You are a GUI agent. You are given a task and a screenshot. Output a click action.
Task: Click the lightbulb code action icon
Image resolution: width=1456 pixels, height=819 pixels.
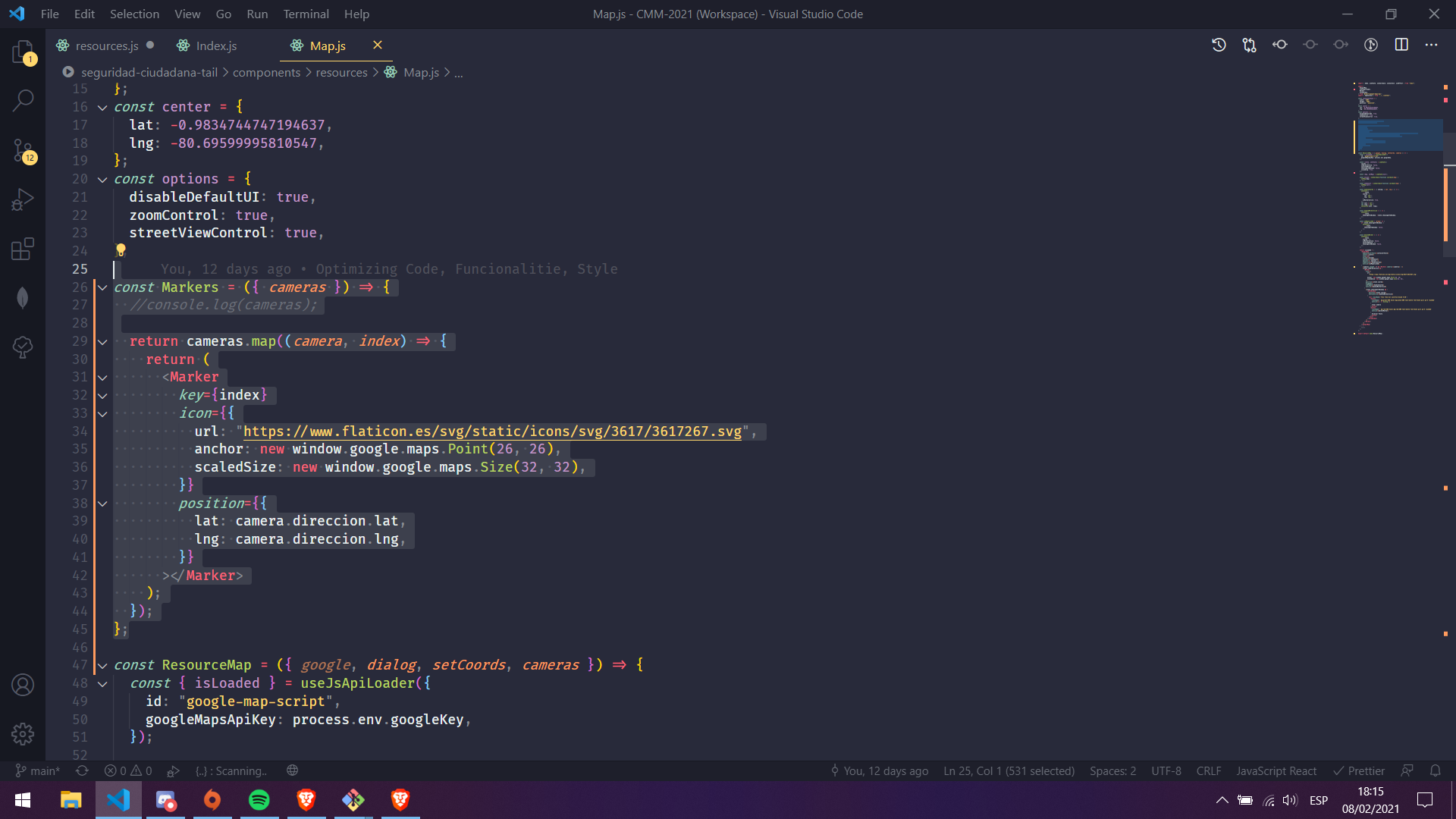coord(120,249)
